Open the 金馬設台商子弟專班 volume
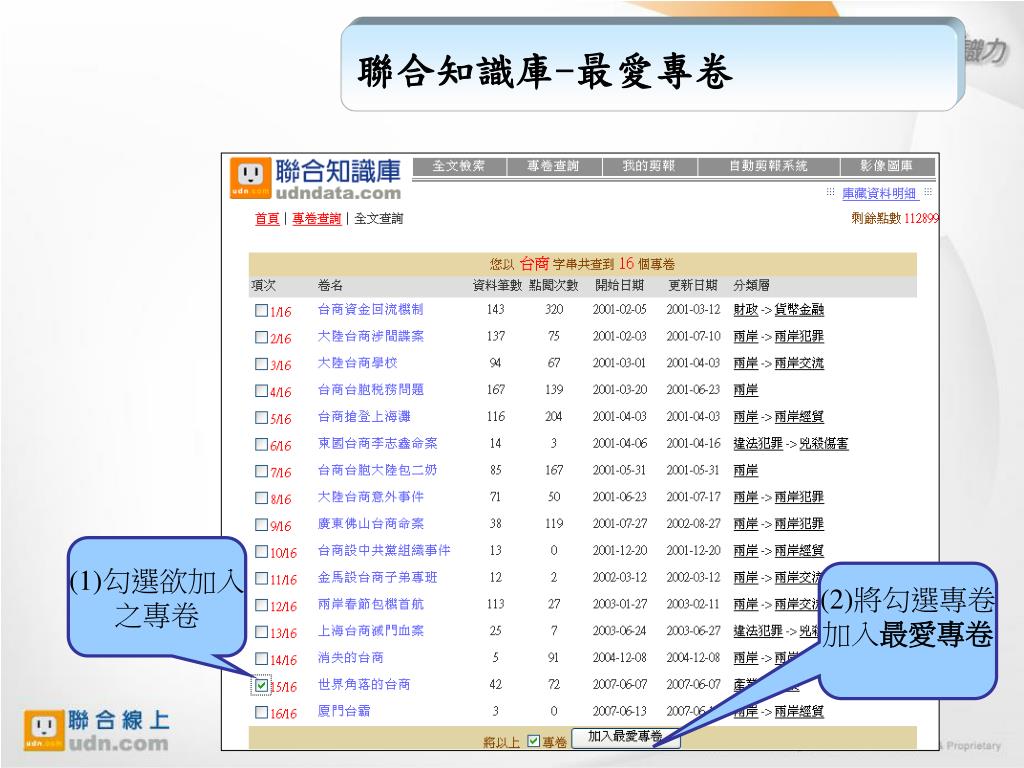The image size is (1024, 768). click(377, 577)
